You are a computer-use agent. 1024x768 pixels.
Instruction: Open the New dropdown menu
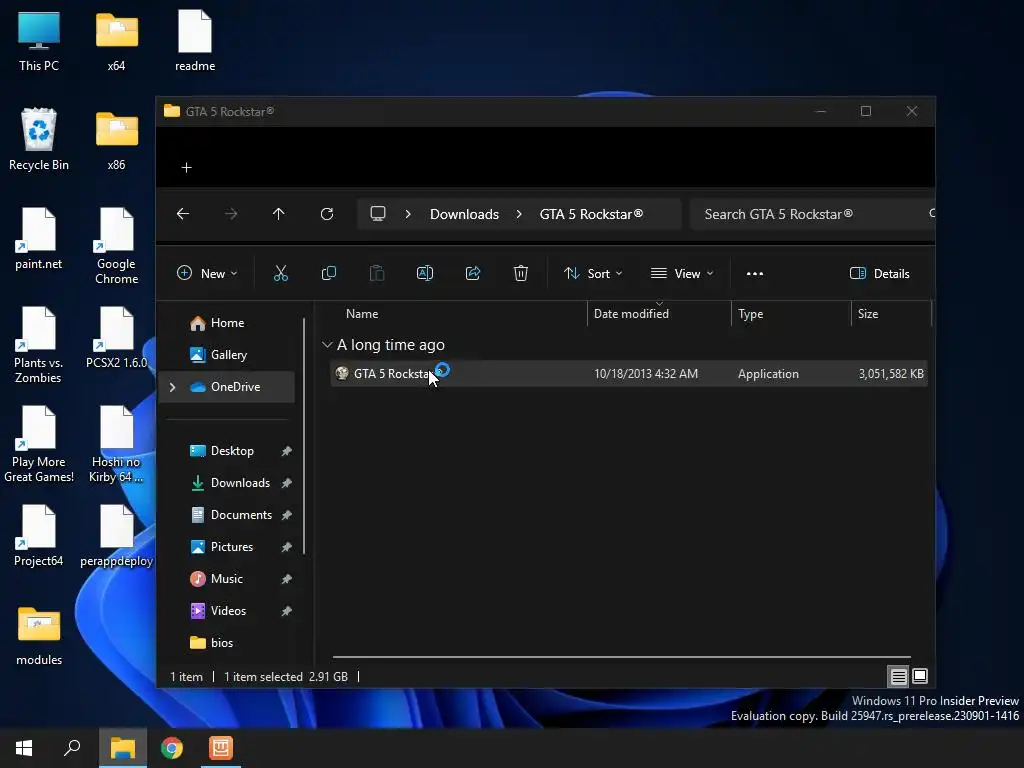click(207, 274)
